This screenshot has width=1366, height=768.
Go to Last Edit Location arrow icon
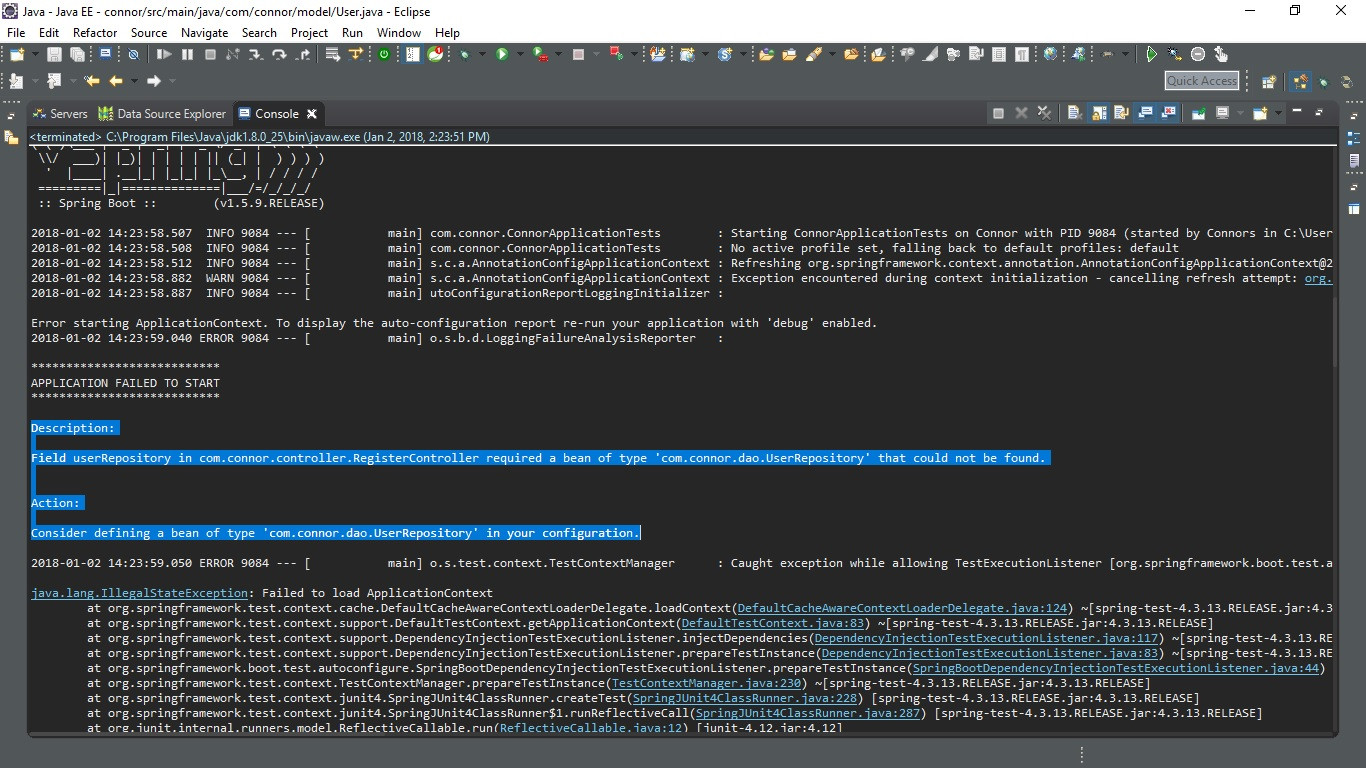(x=91, y=80)
